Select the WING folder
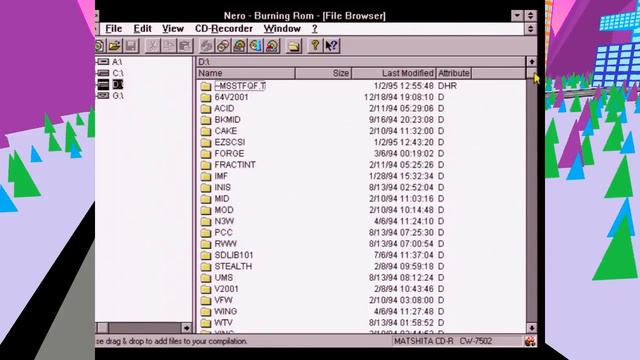The height and width of the screenshot is (360, 640). 219,311
